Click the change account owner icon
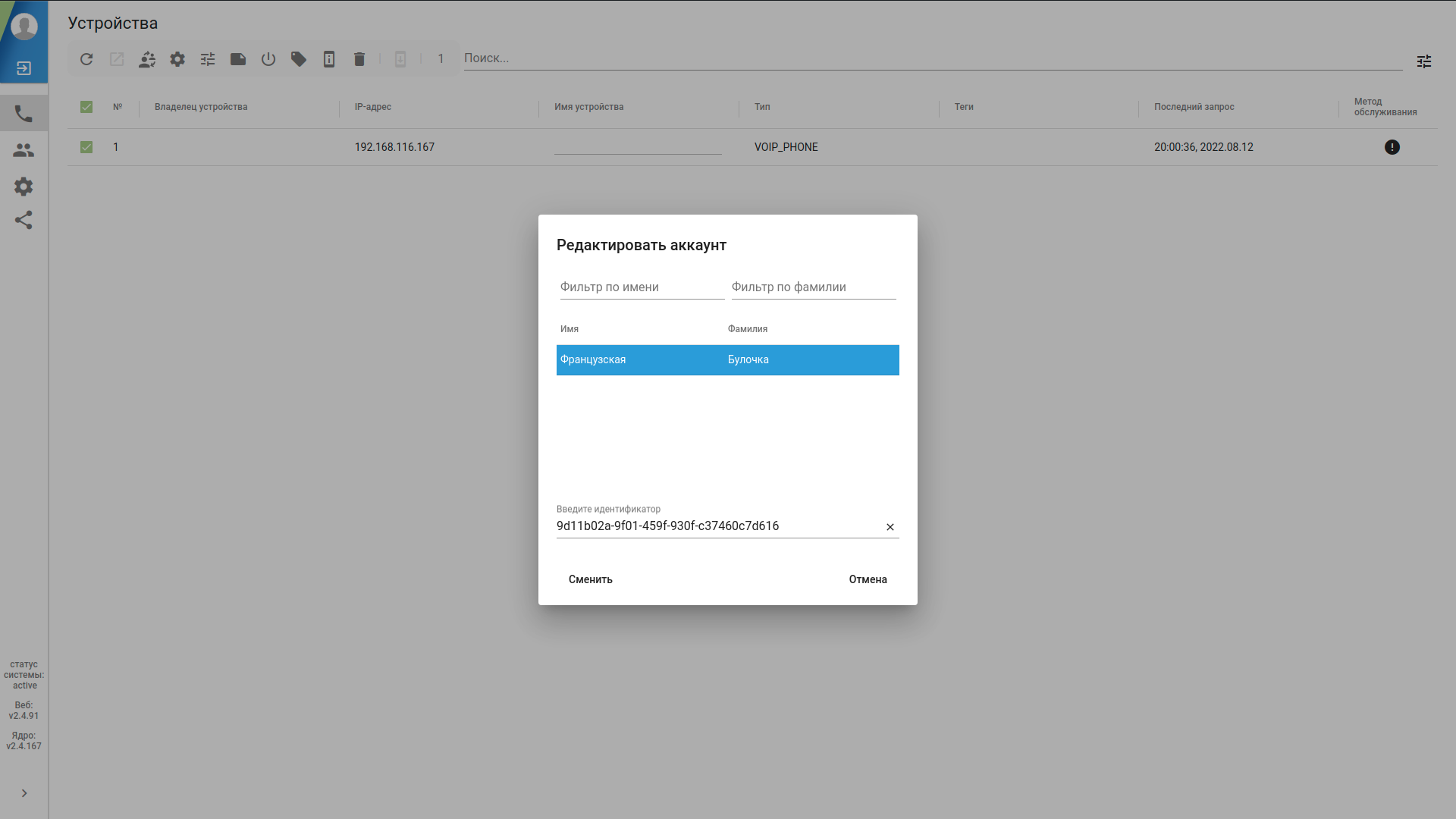The width and height of the screenshot is (1456, 819). pyautogui.click(x=147, y=59)
